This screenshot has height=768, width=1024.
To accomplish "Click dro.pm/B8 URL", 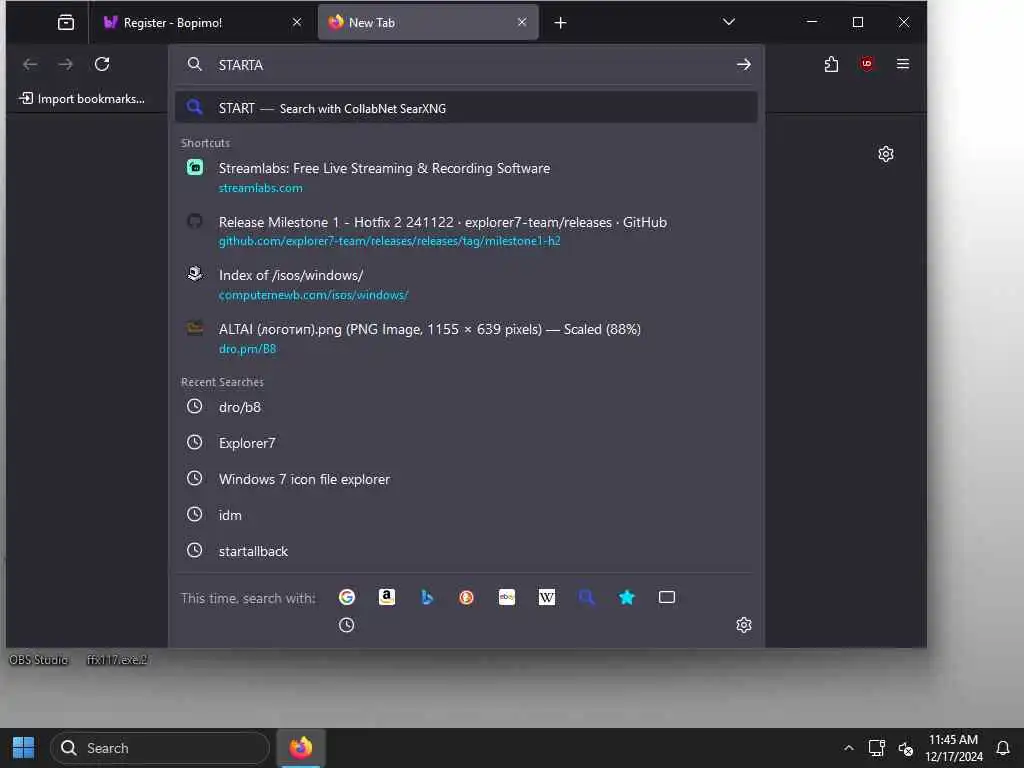I will coord(248,349).
